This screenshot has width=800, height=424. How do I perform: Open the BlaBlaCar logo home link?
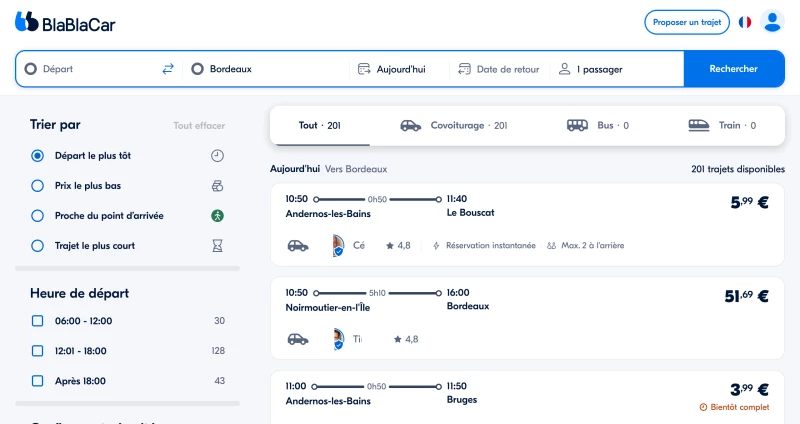tap(65, 22)
